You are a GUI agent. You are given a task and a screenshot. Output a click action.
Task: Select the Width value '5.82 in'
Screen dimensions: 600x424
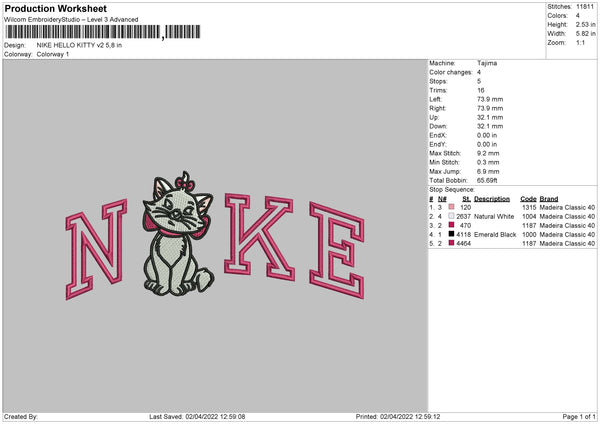pyautogui.click(x=586, y=34)
